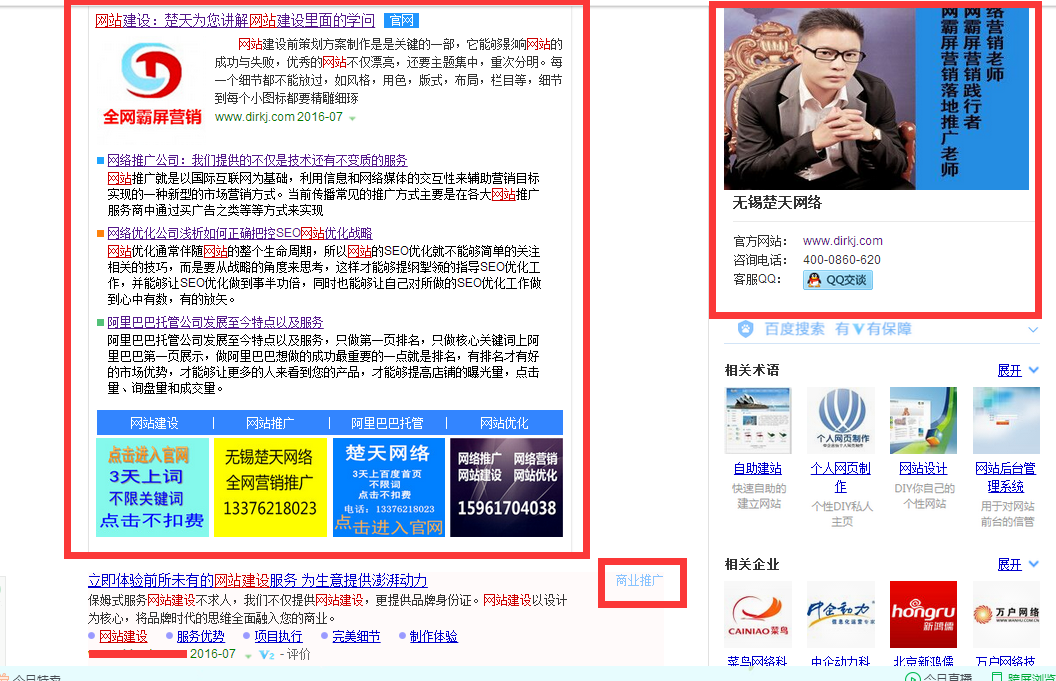1056x681 pixels.
Task: Click the 全网霸屏营销 logo image
Action: click(152, 84)
